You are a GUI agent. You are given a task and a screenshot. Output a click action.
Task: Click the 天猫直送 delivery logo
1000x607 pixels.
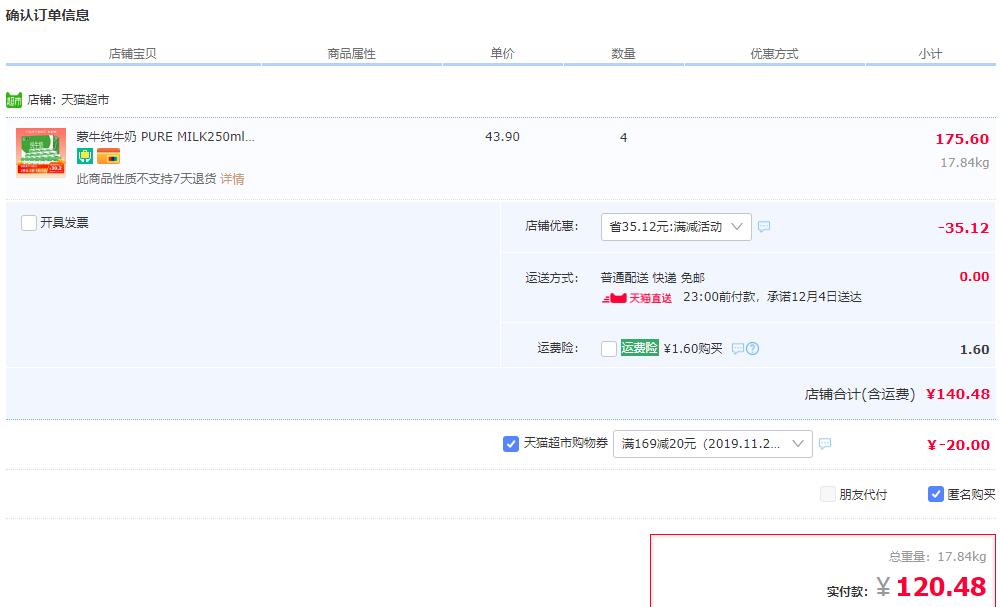[x=637, y=298]
